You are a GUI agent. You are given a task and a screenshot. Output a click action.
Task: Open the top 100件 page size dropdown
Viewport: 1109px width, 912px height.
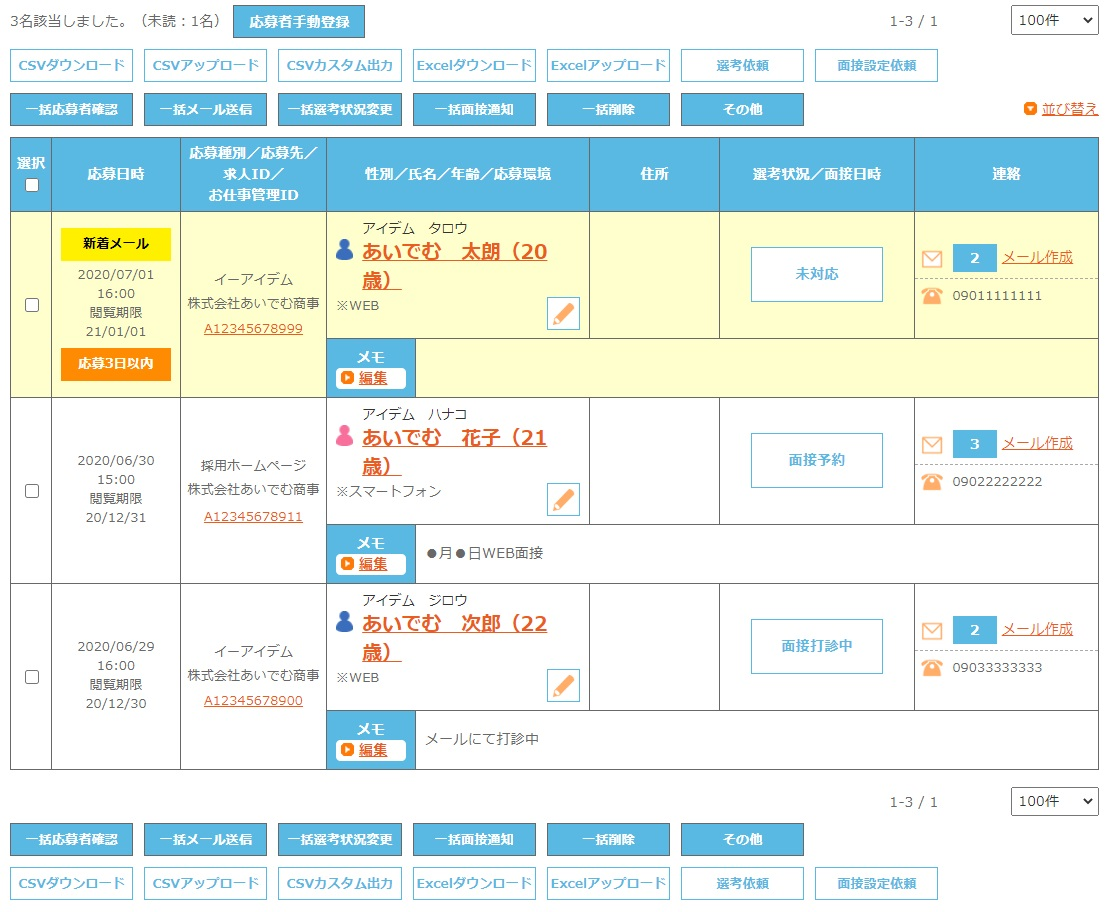coord(1054,21)
